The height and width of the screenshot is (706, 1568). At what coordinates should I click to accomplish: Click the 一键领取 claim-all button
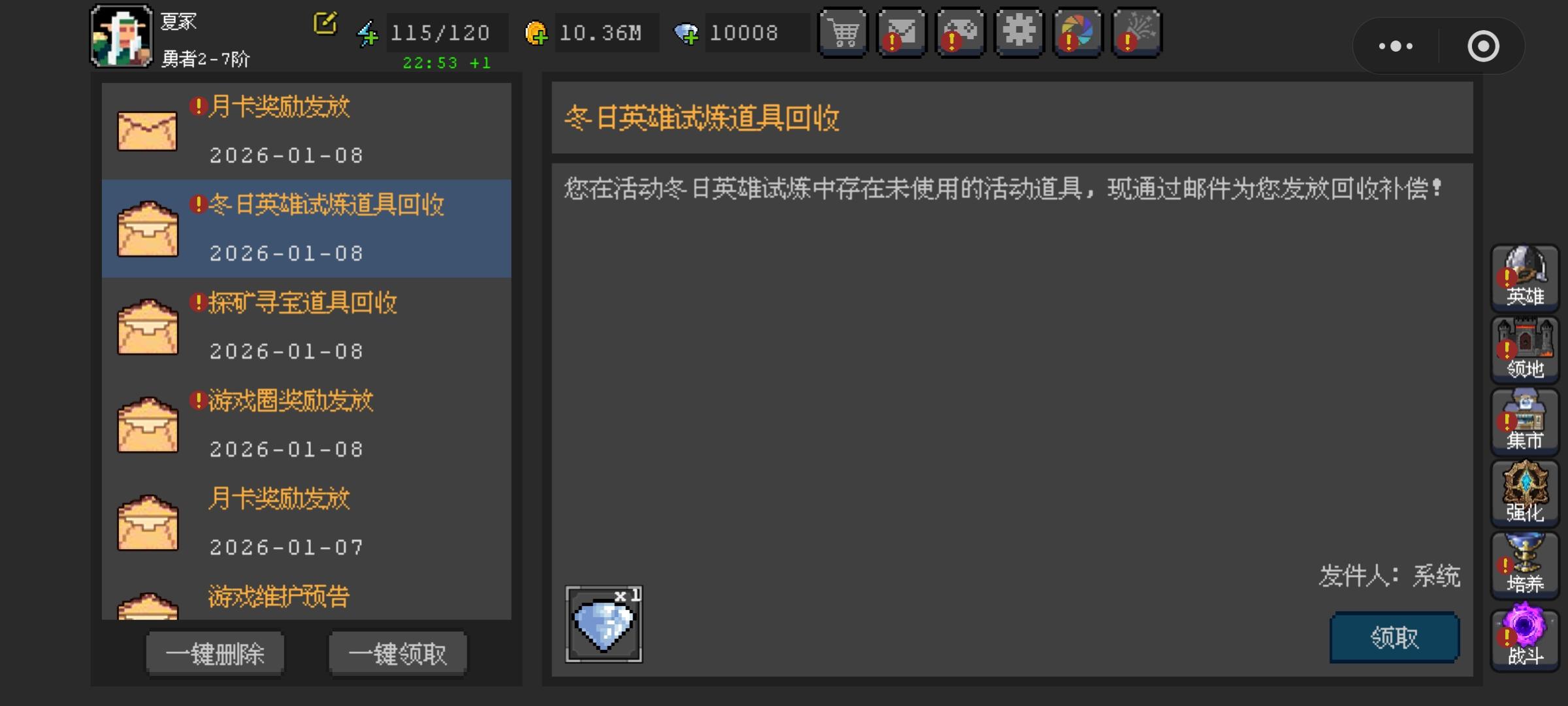pyautogui.click(x=397, y=653)
